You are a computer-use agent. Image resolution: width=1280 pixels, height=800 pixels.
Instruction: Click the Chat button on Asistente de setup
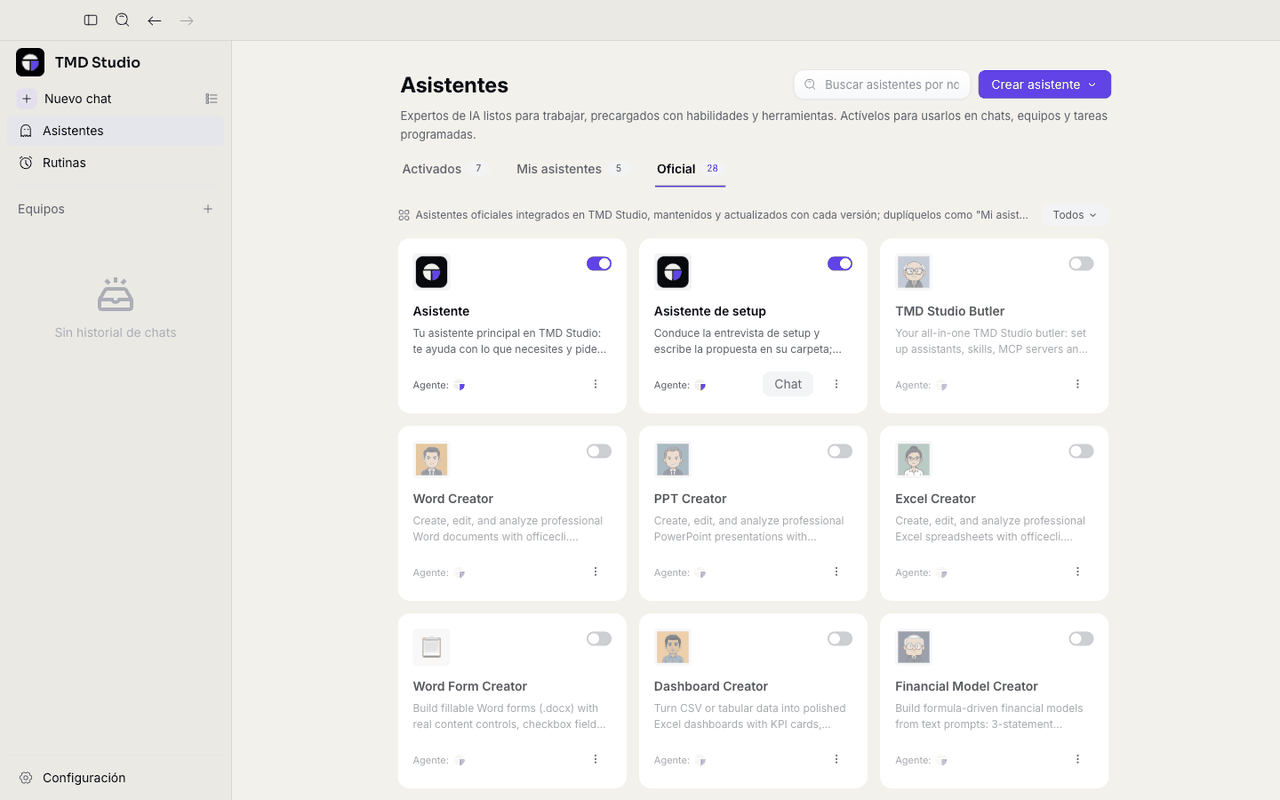[x=788, y=384]
